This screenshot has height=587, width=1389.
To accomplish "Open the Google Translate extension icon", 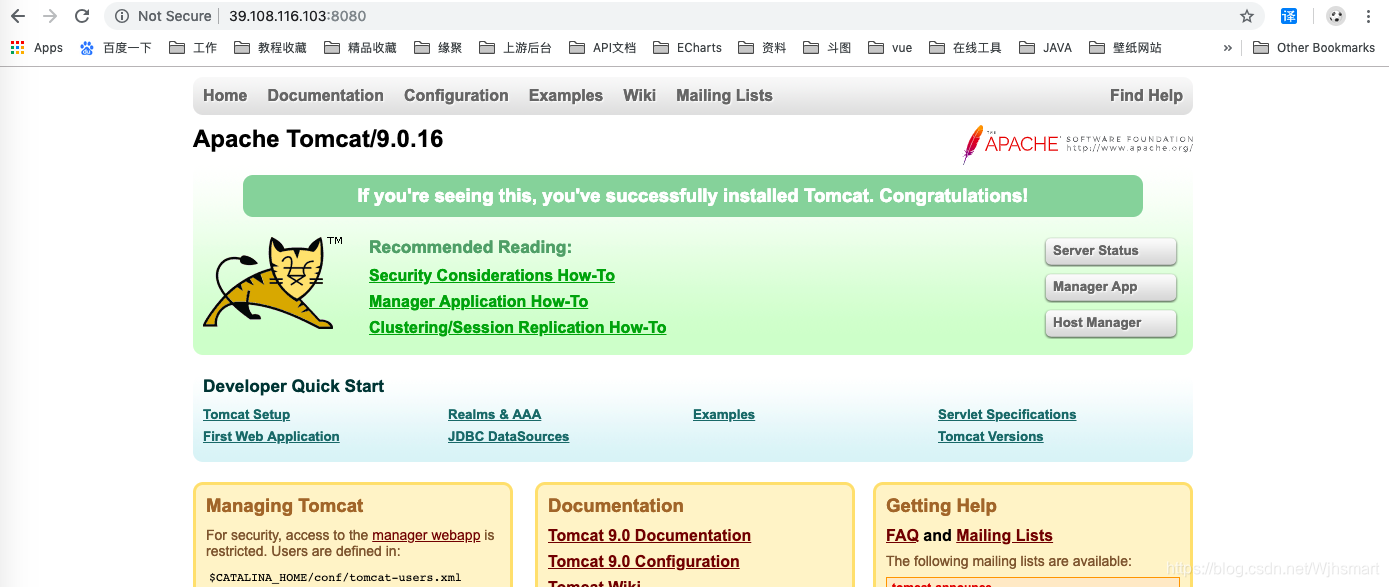I will (1289, 16).
